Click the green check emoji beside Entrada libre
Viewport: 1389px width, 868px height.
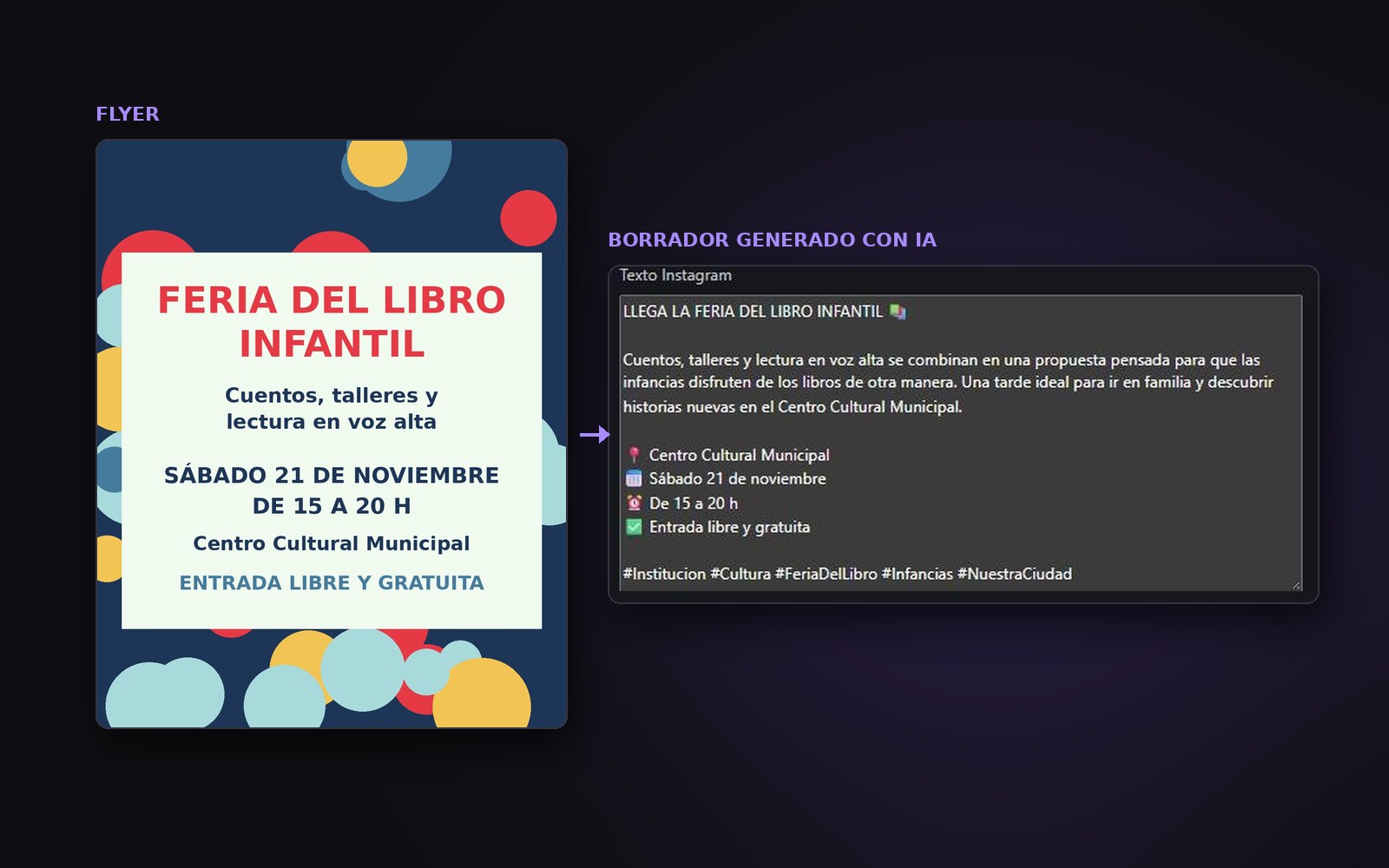click(x=634, y=527)
